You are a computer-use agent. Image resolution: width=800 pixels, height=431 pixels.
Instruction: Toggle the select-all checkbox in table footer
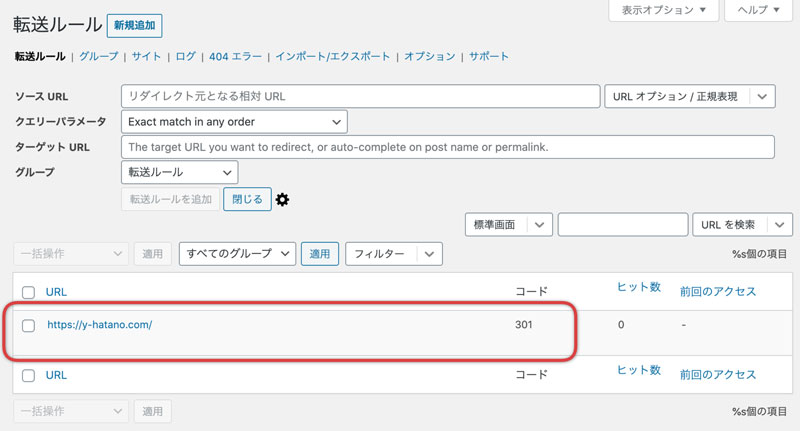coord(29,375)
